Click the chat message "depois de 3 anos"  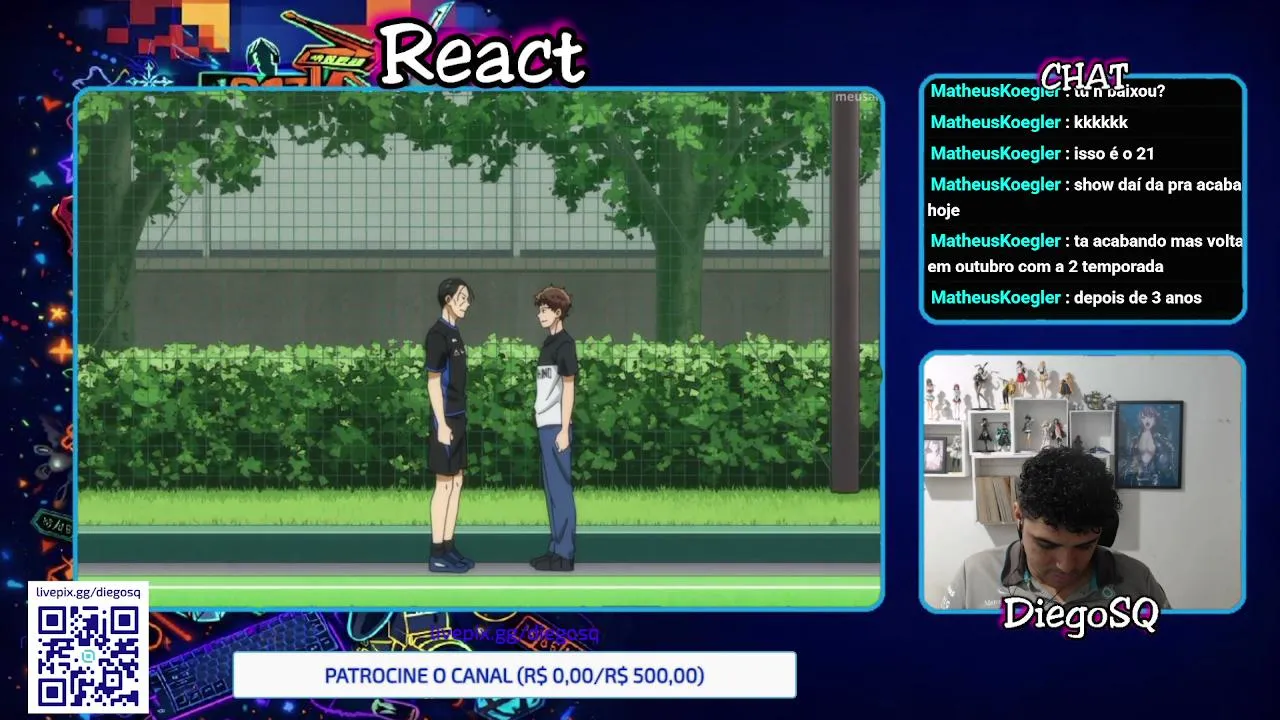click(x=1137, y=297)
